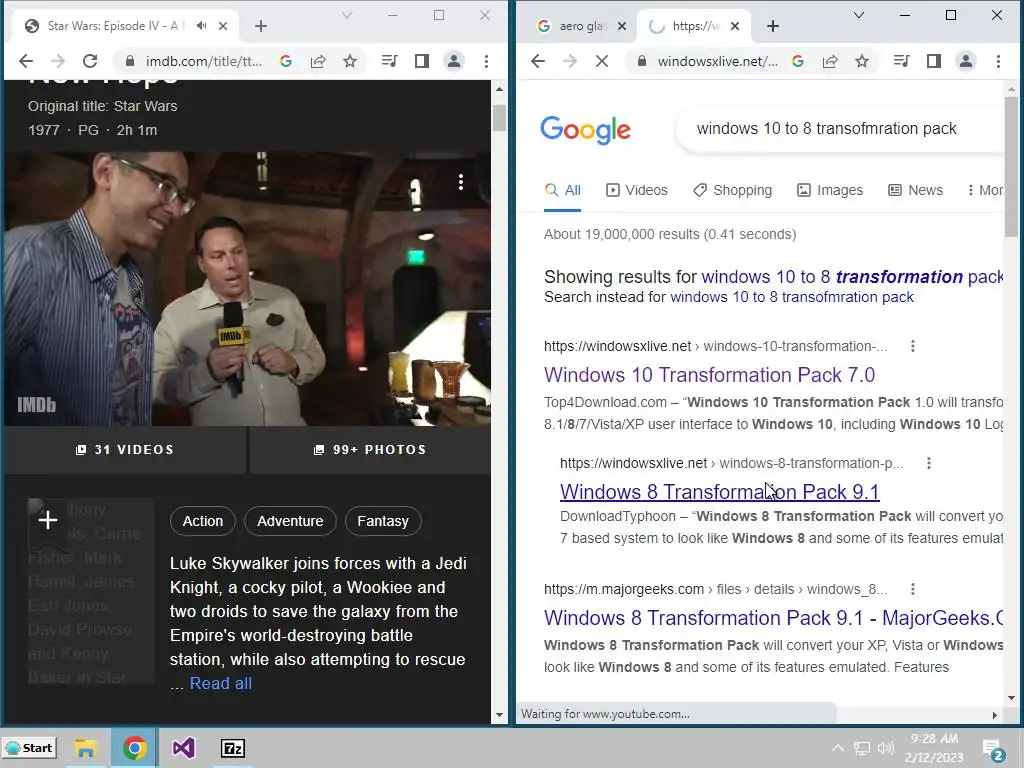Open options for windows-10-transformation result
1024x768 pixels.
pos(913,346)
